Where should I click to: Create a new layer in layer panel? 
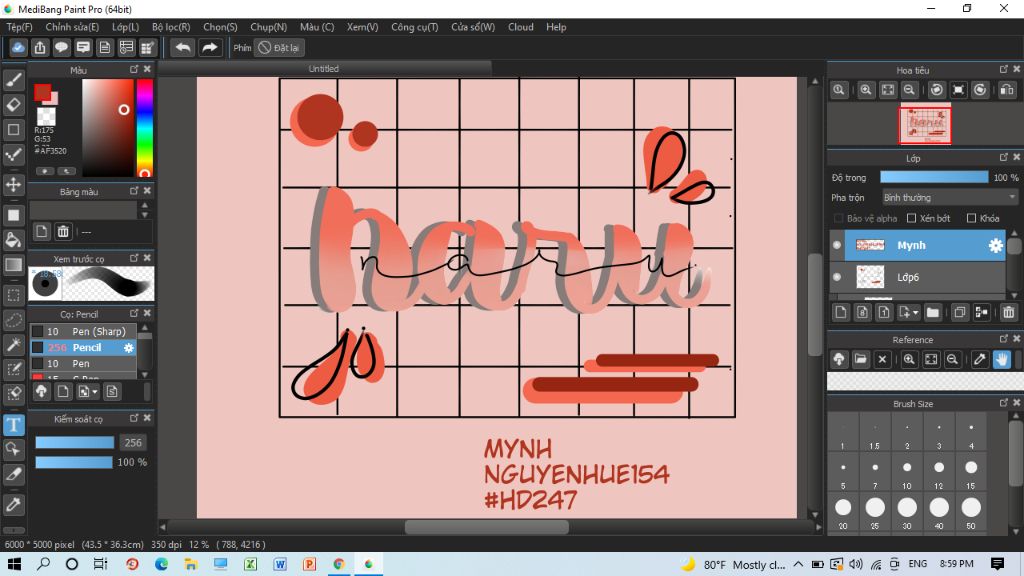click(x=840, y=313)
